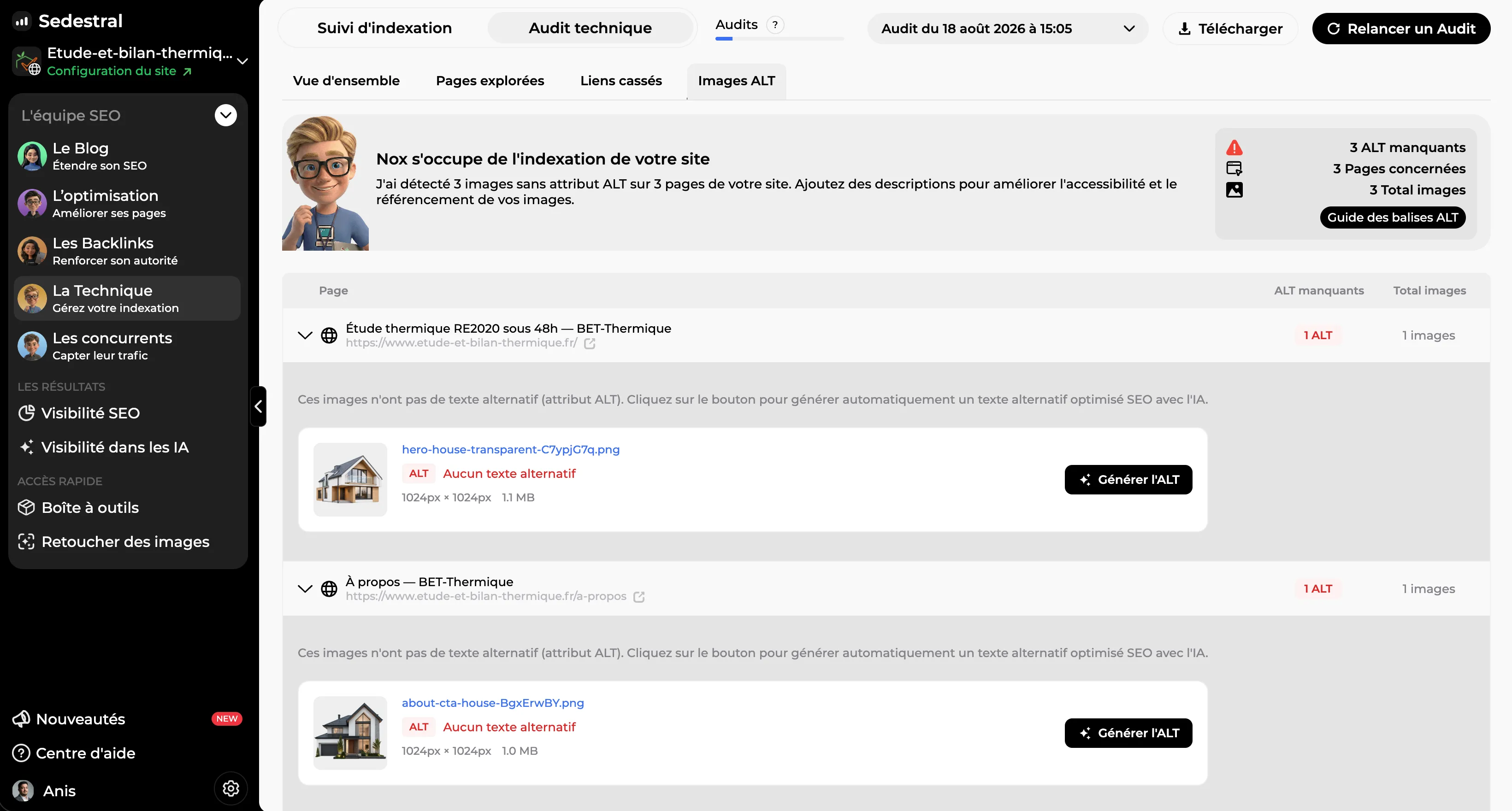Open Les concurrents avatar entry

[127, 346]
